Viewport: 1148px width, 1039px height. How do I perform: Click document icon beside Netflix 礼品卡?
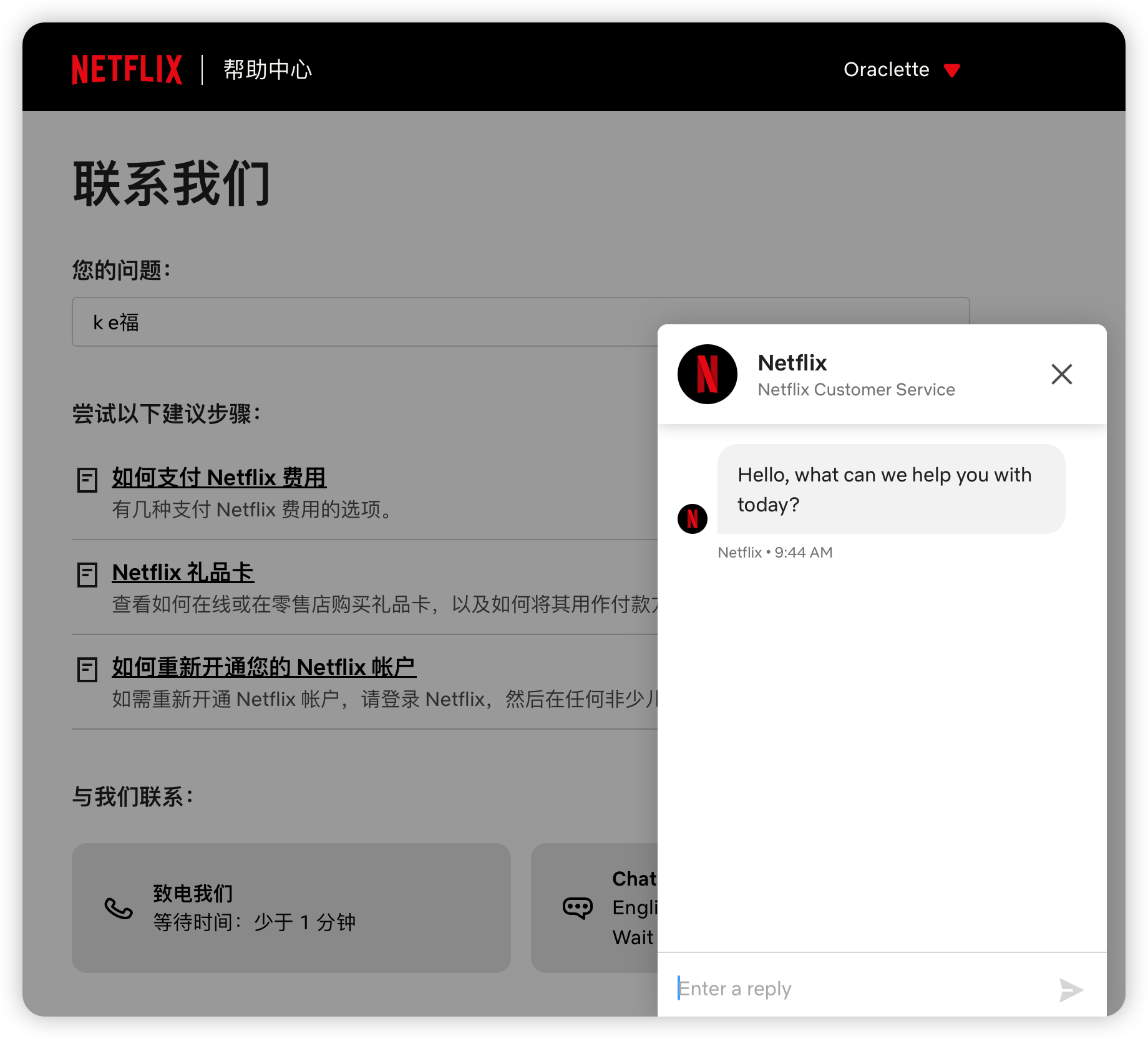[87, 574]
